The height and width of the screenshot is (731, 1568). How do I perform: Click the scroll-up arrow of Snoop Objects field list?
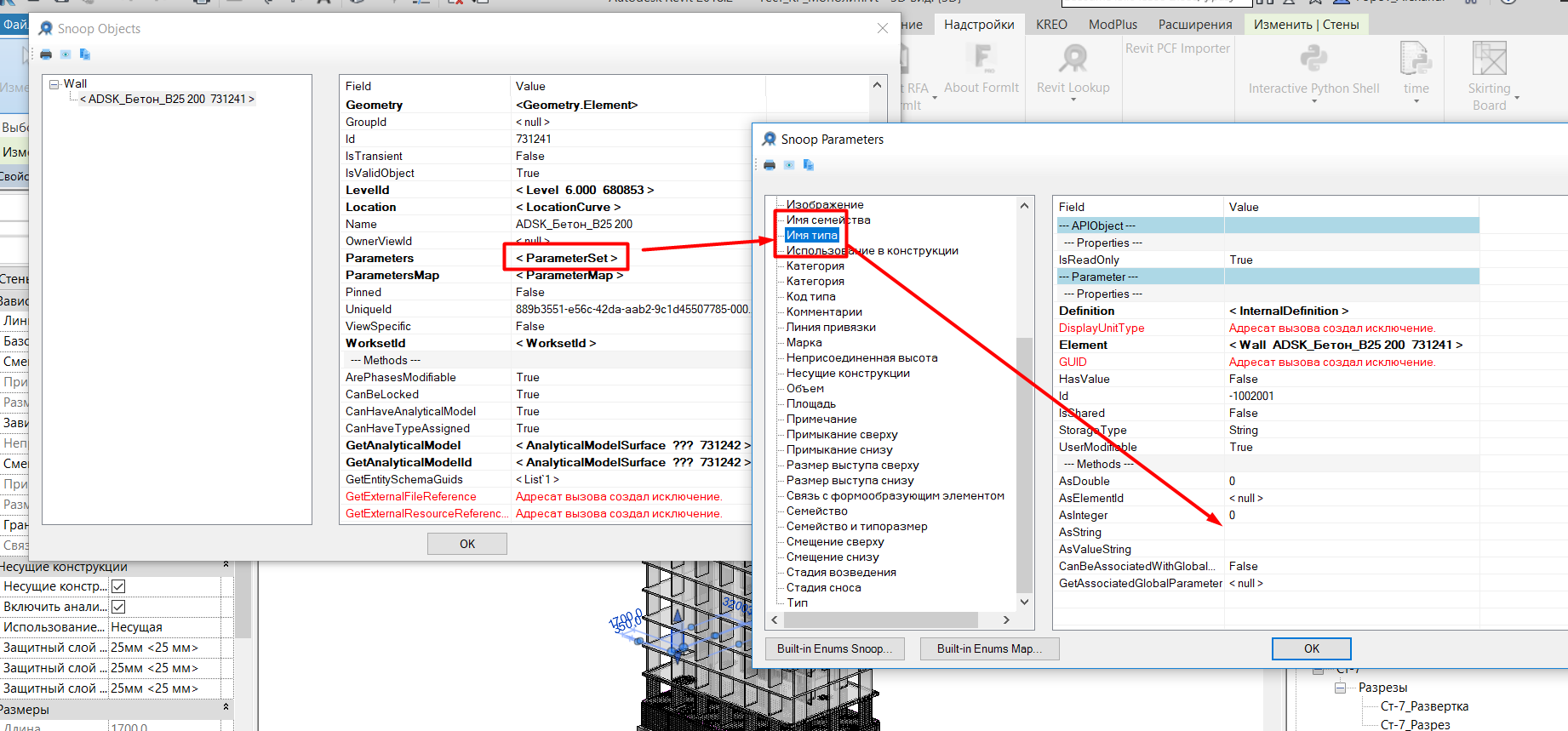(x=877, y=85)
